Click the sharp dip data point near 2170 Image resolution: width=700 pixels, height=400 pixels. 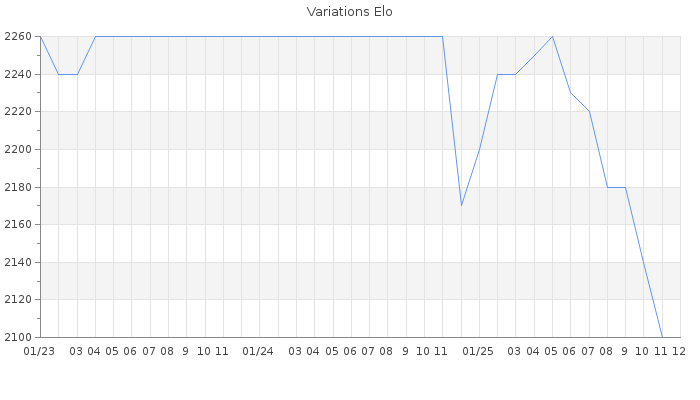click(461, 205)
